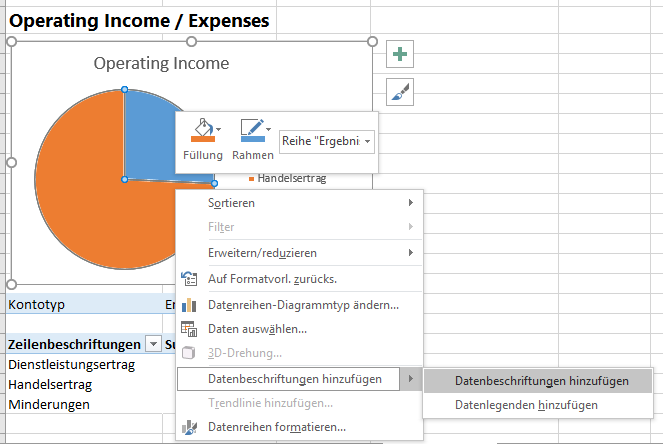
Task: Click the Chart Elements plus button
Action: 400,55
